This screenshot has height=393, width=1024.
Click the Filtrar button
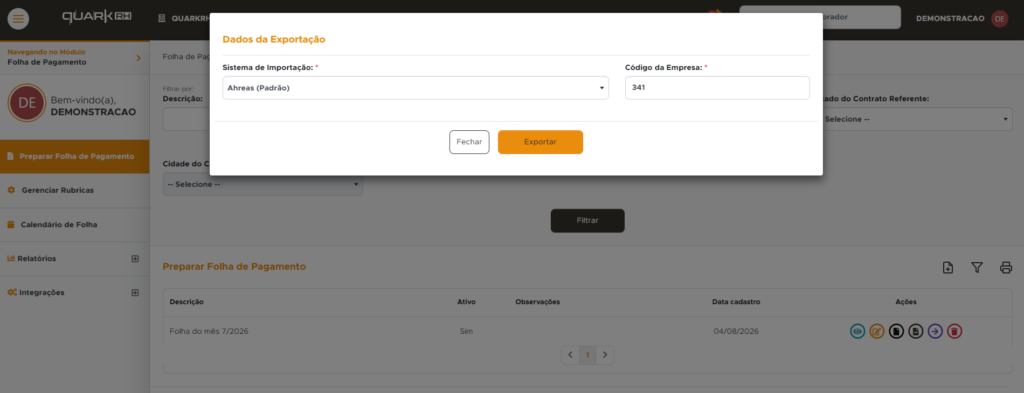588,221
